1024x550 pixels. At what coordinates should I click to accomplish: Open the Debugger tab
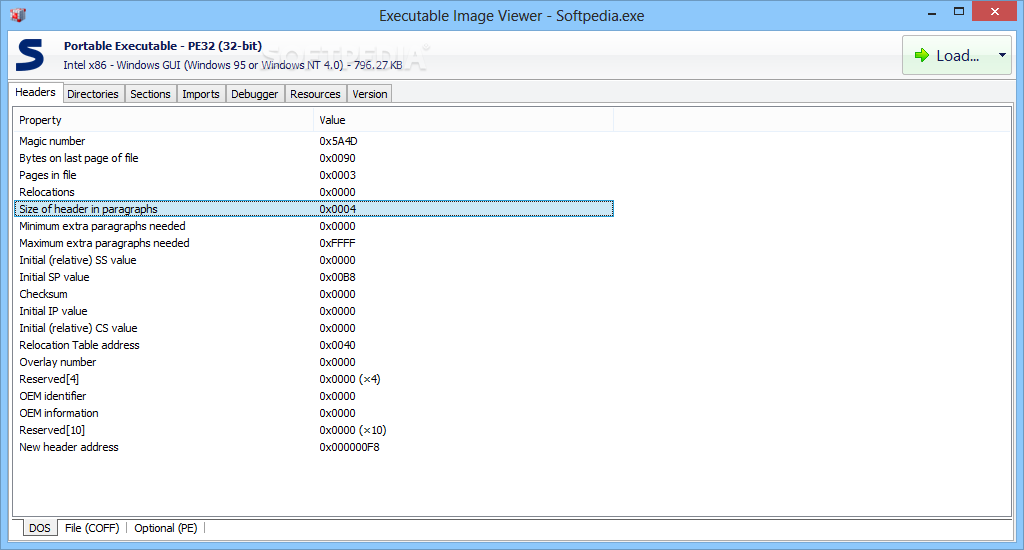(x=255, y=94)
